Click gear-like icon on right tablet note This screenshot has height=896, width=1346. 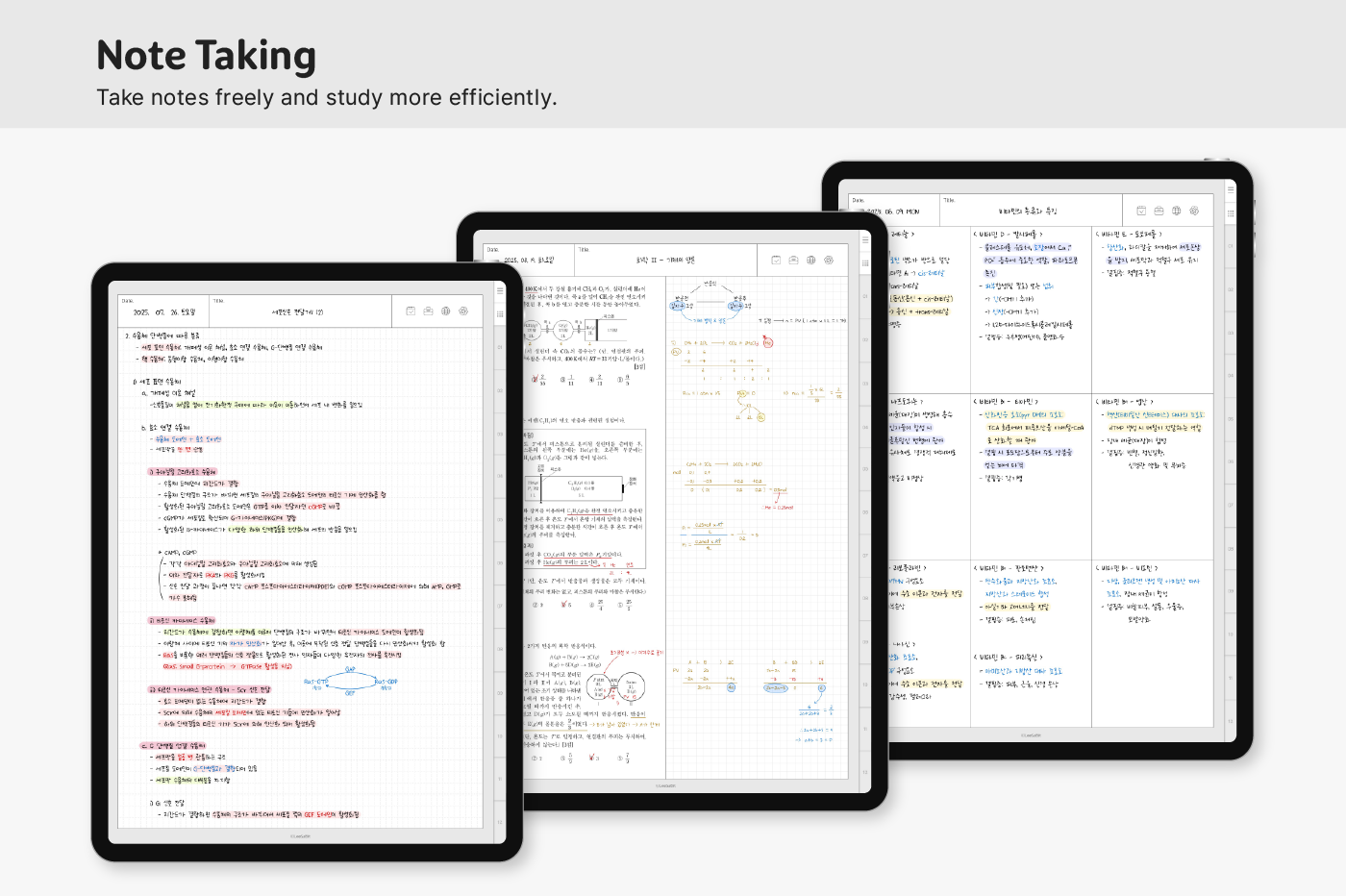tap(1194, 211)
